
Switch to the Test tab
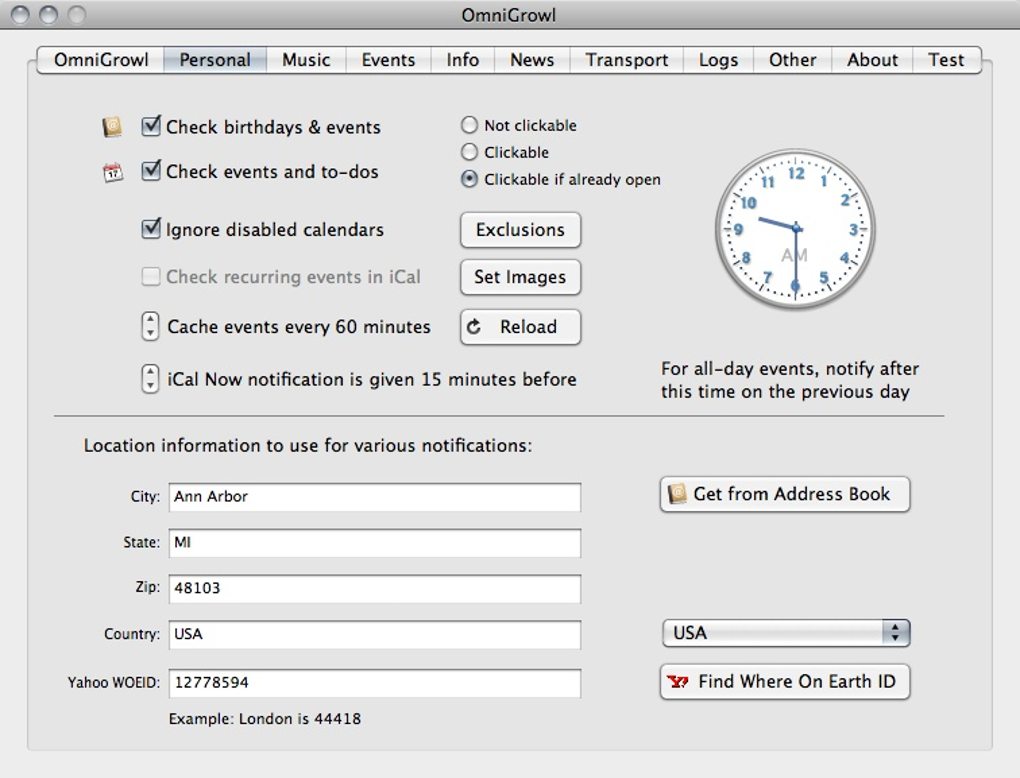coord(946,60)
